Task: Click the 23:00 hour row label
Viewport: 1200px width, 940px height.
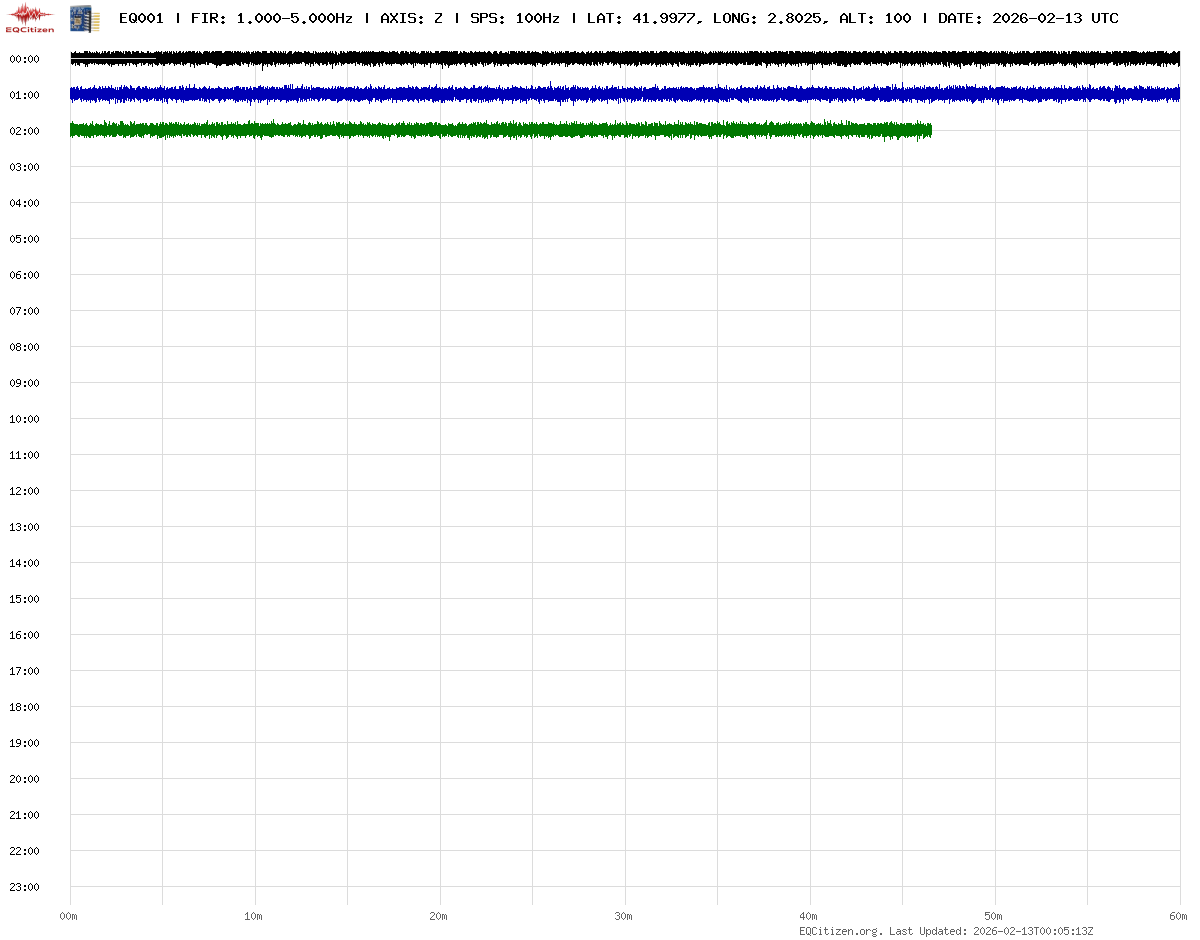Action: coord(24,887)
